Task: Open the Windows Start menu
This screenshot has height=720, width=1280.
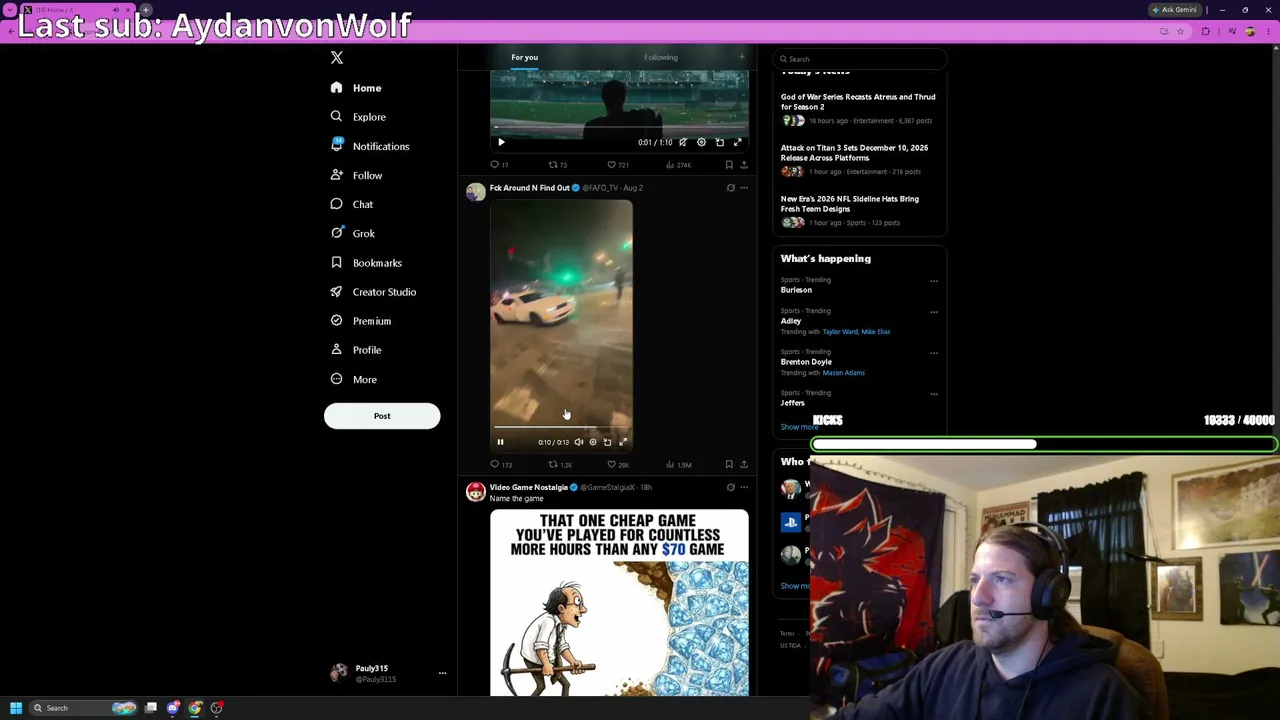Action: (16, 708)
